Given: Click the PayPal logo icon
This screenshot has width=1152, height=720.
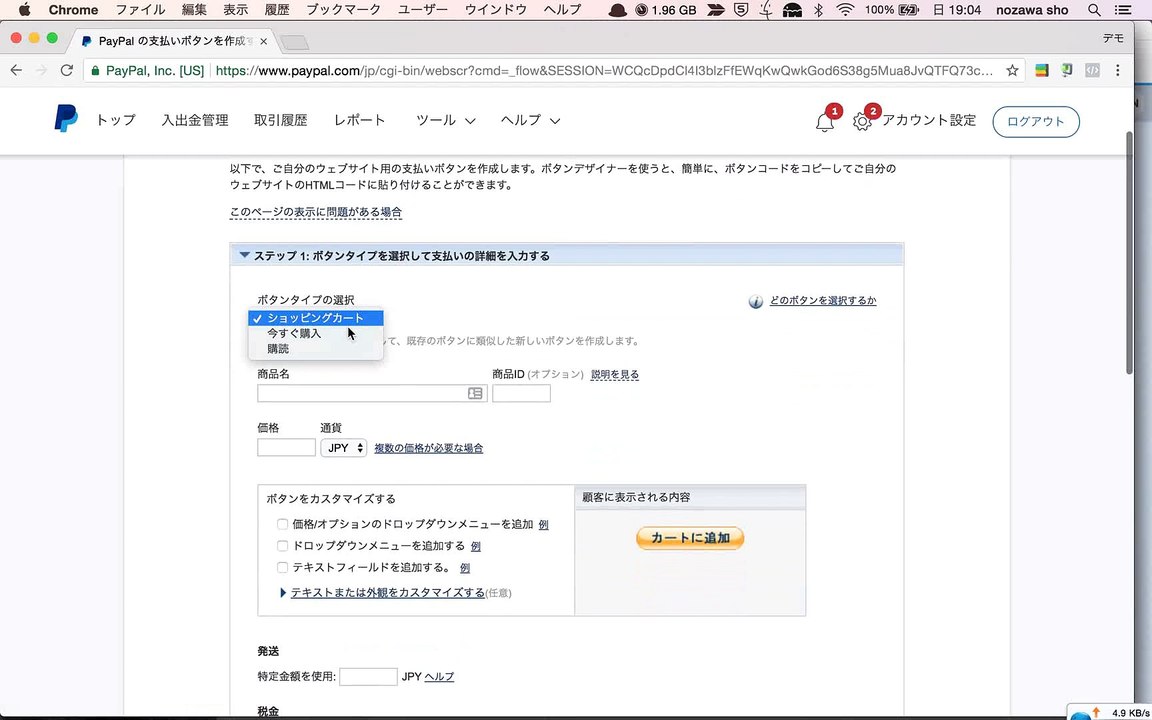Looking at the screenshot, I should coord(65,118).
